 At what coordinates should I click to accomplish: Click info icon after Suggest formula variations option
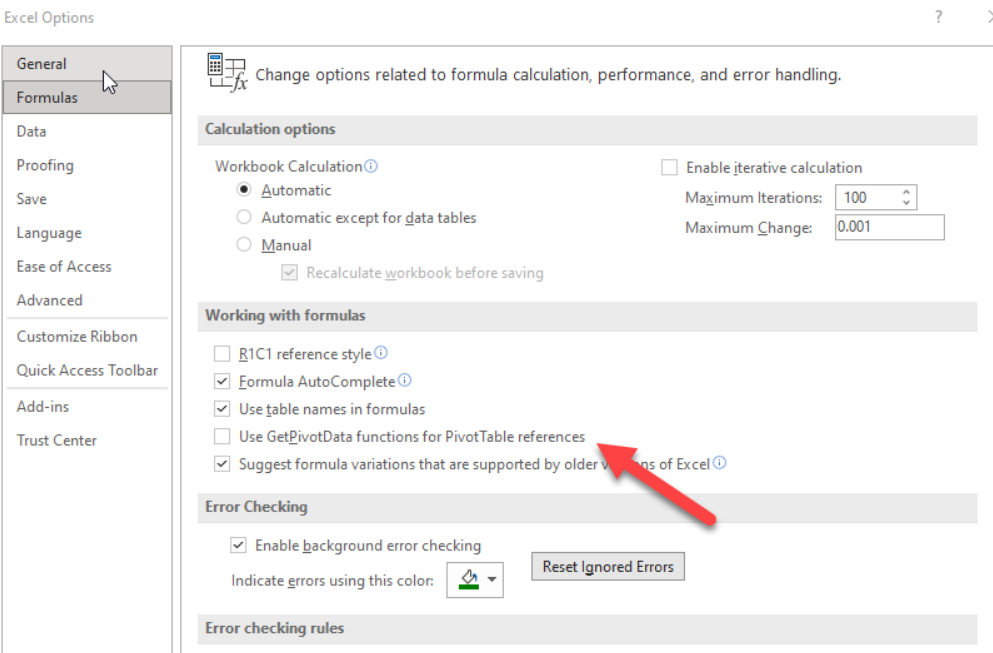(719, 463)
